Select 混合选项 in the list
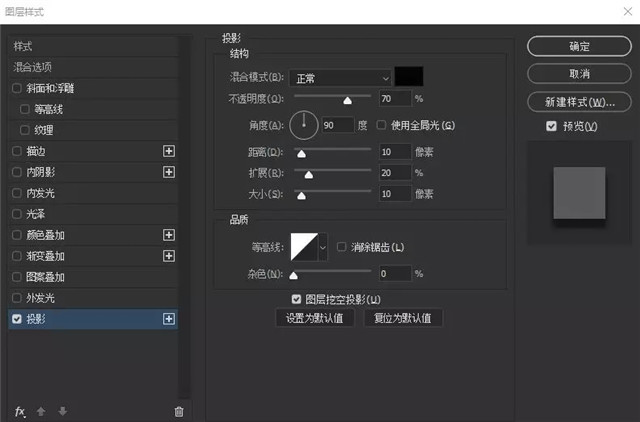Image resolution: width=640 pixels, height=422 pixels. [93, 67]
